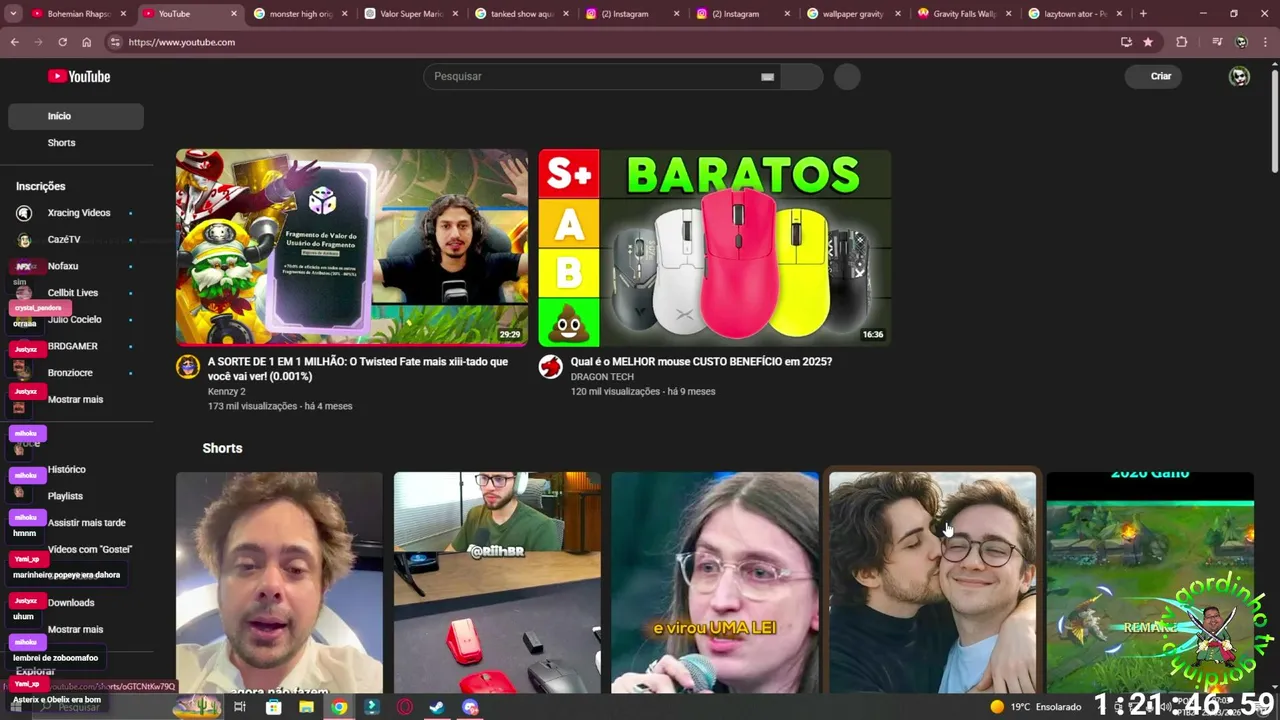Open YouTube account avatar menu
Image resolution: width=1280 pixels, height=720 pixels.
(1239, 76)
